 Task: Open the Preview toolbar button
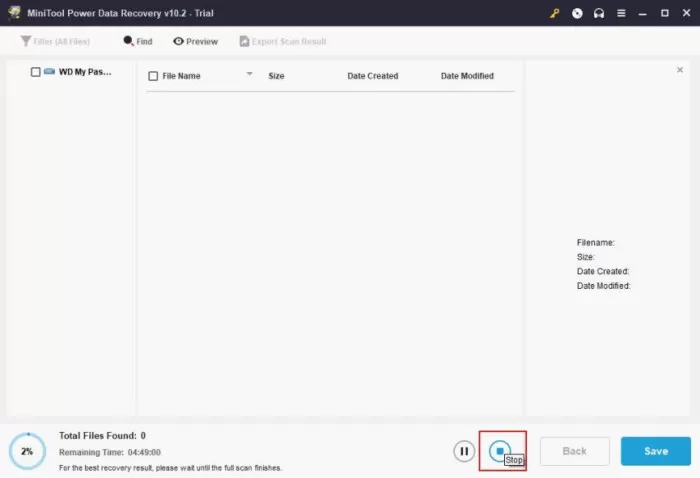coord(196,41)
